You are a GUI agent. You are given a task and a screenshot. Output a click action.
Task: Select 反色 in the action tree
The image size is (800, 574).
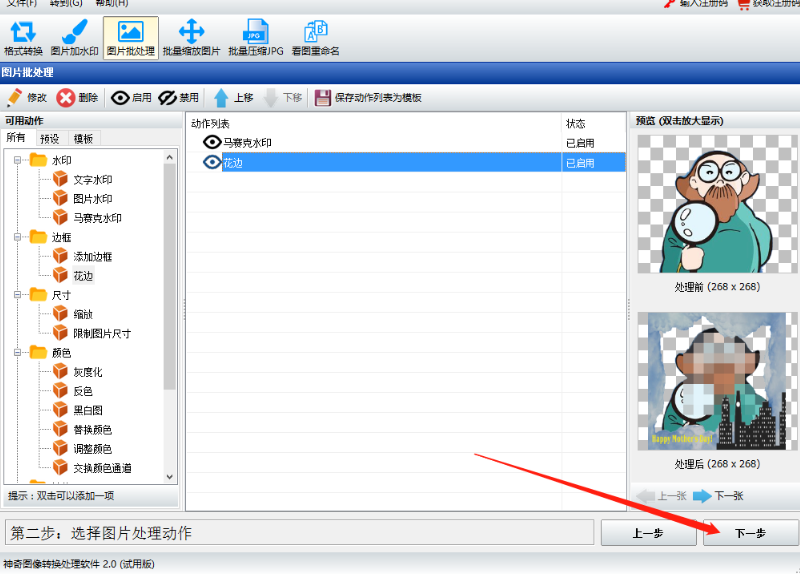[83, 391]
